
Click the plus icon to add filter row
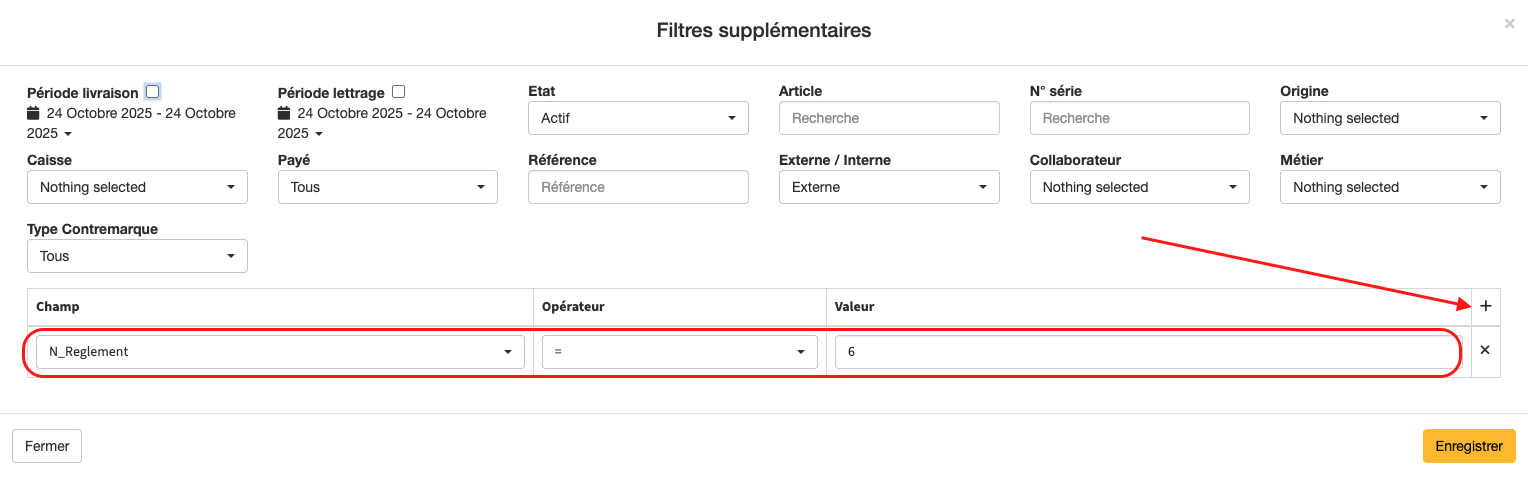tap(1485, 306)
